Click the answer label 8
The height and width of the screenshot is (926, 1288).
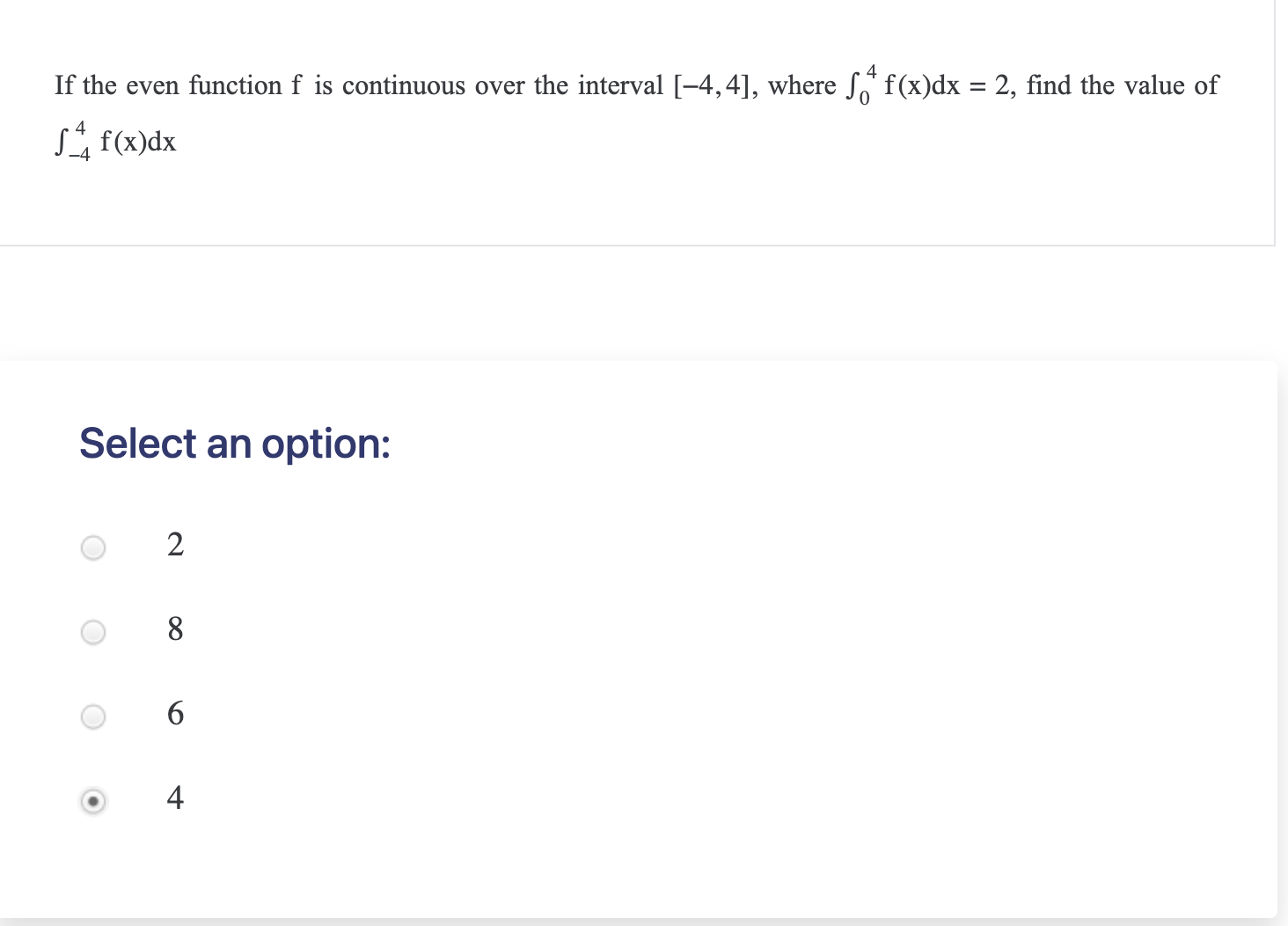[x=174, y=629]
